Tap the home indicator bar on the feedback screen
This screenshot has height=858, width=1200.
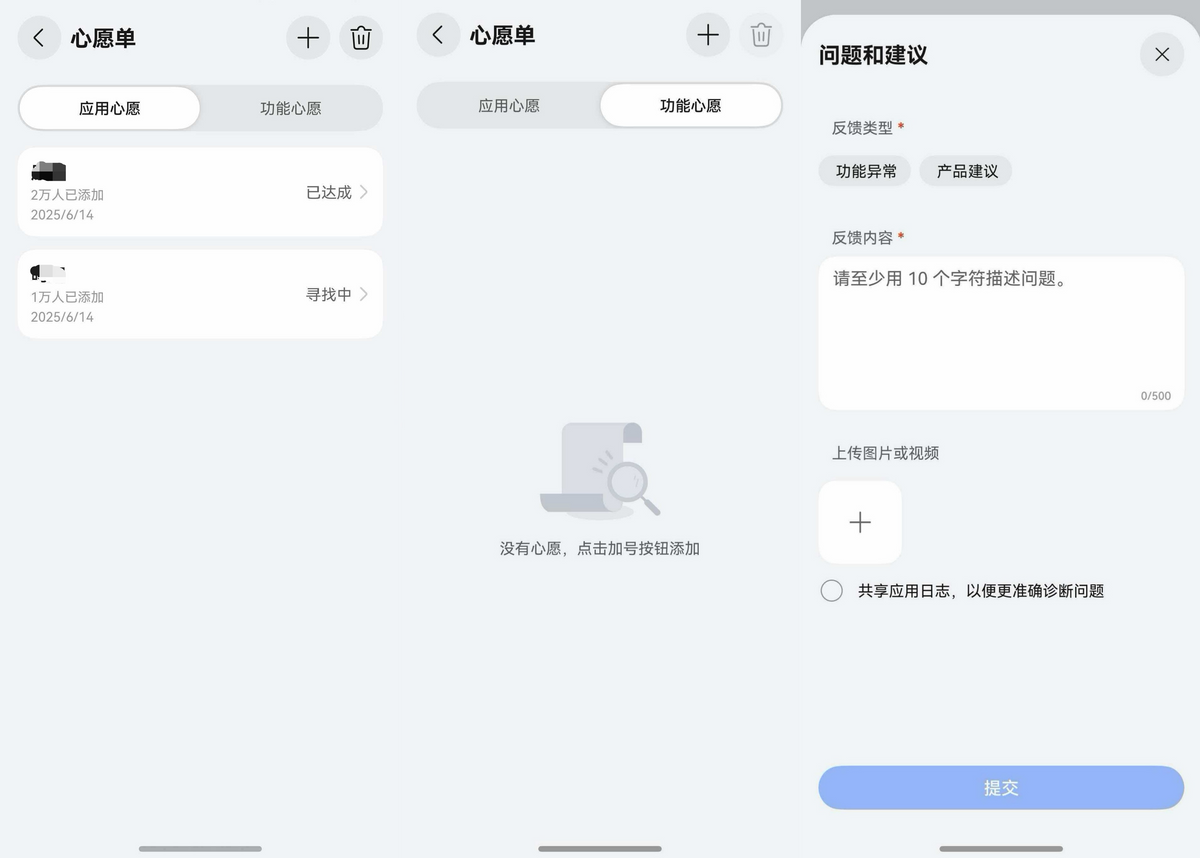coord(1001,849)
